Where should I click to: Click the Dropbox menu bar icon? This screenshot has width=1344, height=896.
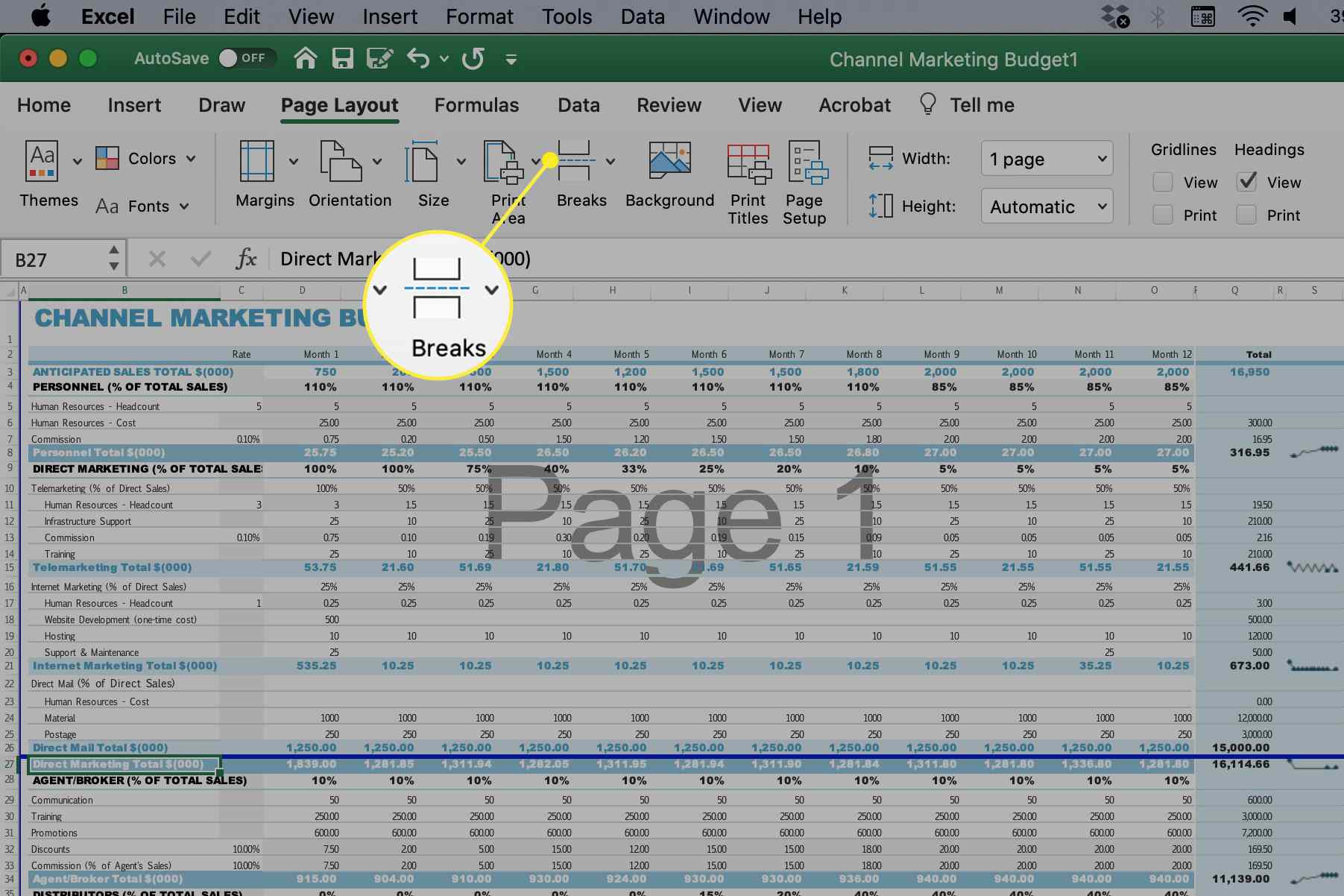[x=1114, y=16]
